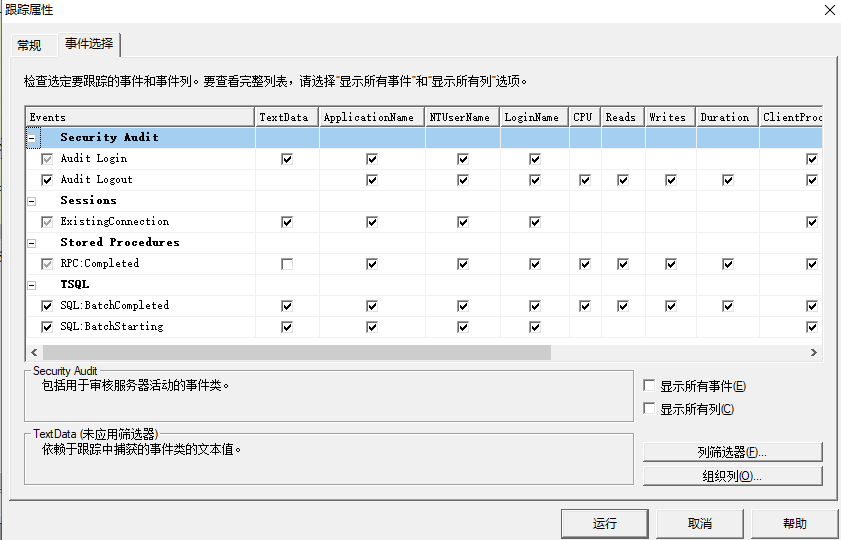
Task: Uncheck Duration for RPC:Completed
Action: point(727,264)
